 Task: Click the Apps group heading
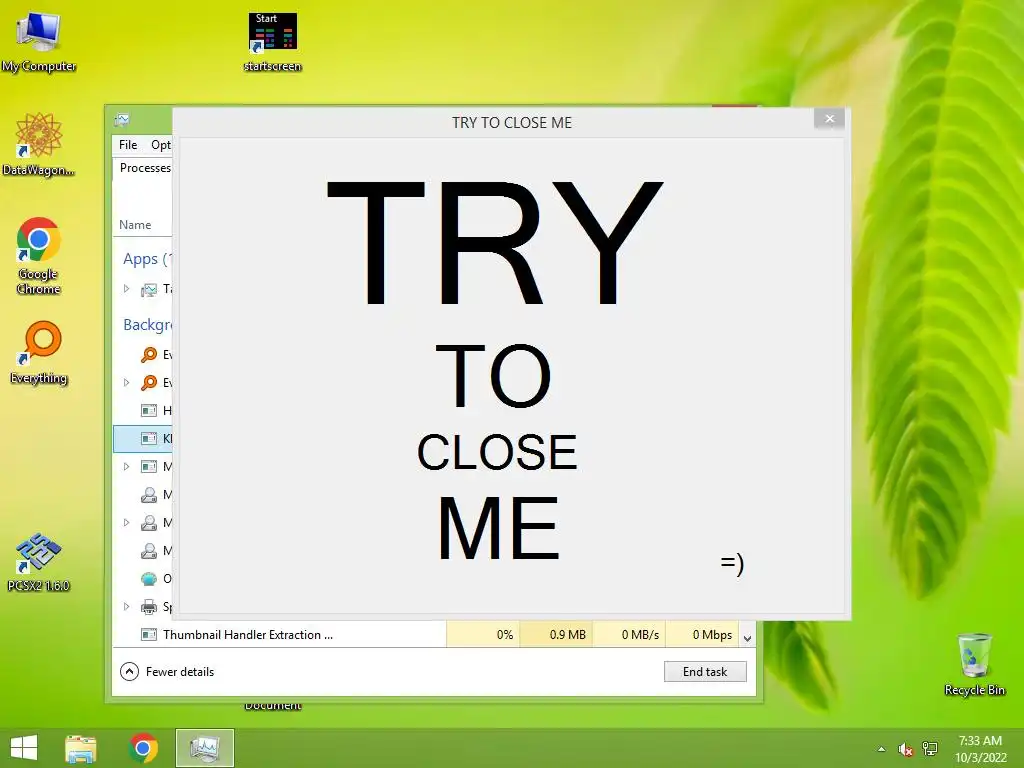pos(147,259)
